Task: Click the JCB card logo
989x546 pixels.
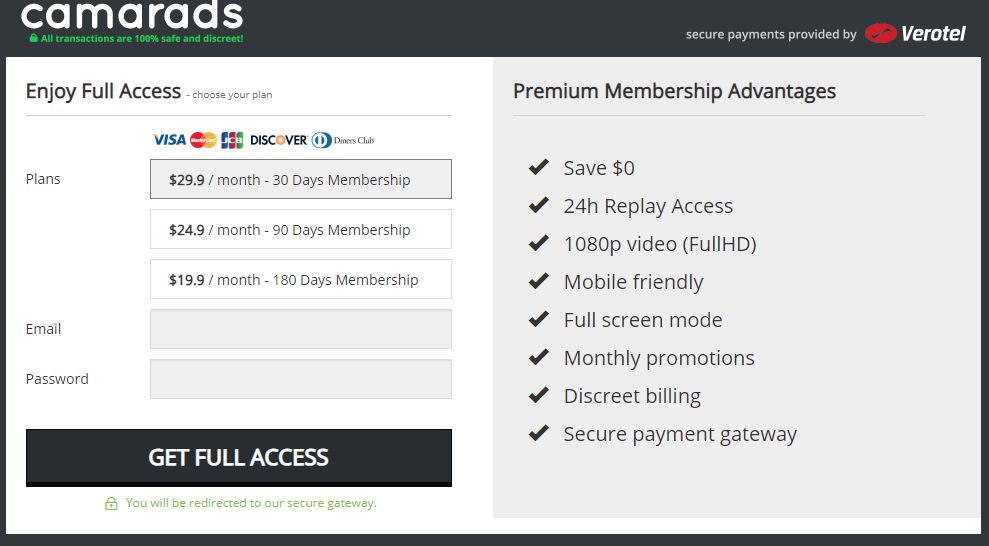Action: (232, 140)
